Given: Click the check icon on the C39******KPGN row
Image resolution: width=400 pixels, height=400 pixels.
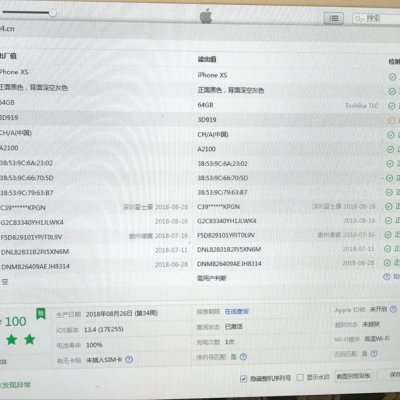Looking at the screenshot, I should [x=389, y=207].
